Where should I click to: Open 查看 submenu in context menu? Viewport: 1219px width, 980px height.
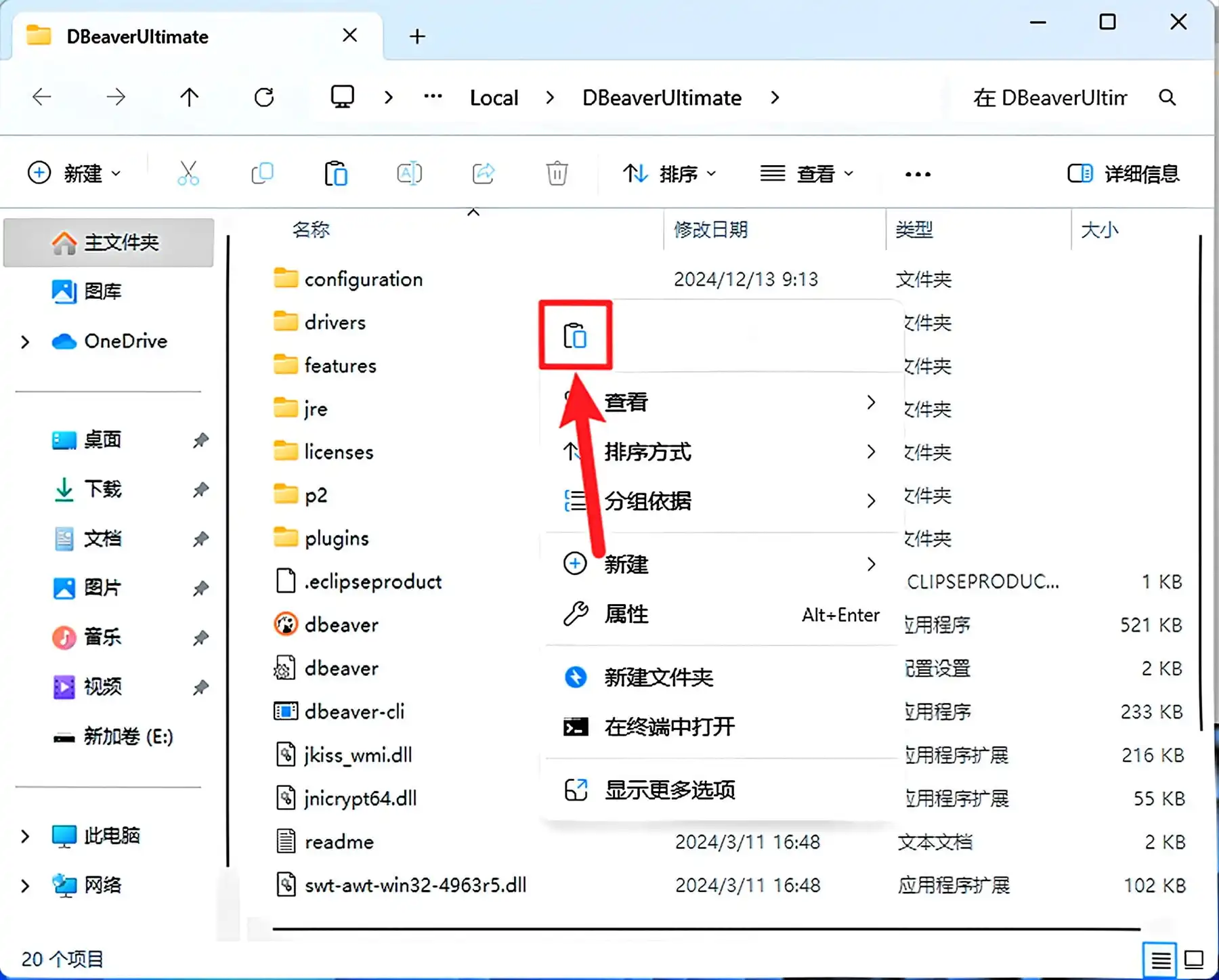[721, 402]
